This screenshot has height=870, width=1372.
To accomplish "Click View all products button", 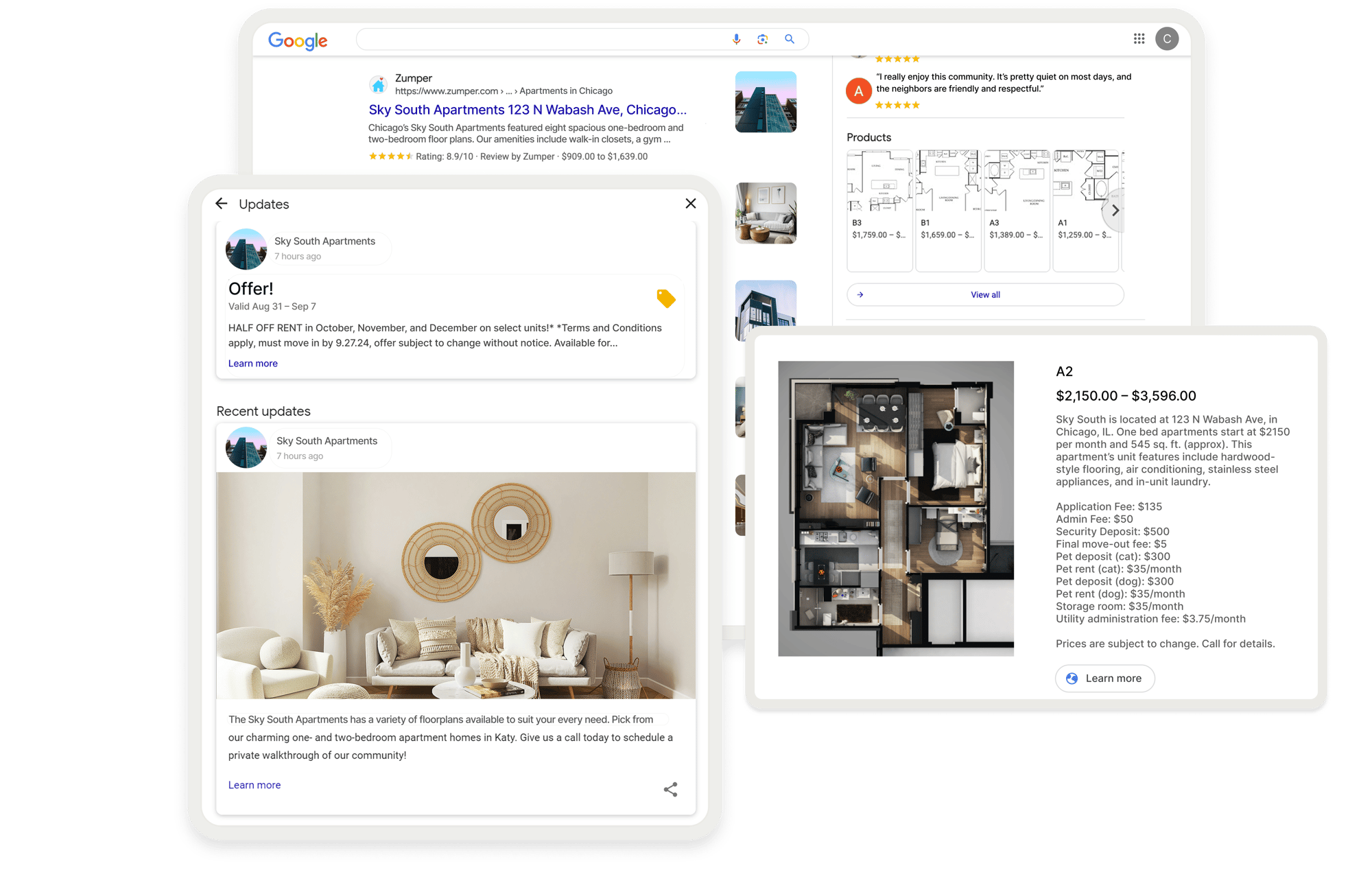I will [x=985, y=294].
